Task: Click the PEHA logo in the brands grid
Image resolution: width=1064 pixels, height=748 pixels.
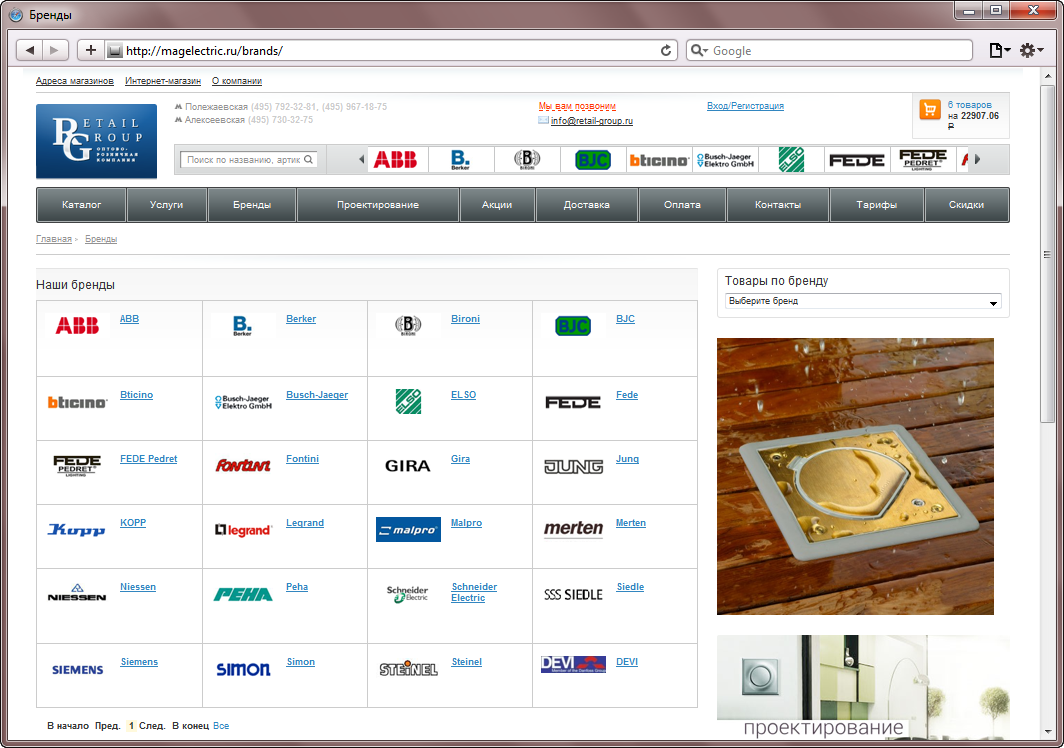Action: 243,595
